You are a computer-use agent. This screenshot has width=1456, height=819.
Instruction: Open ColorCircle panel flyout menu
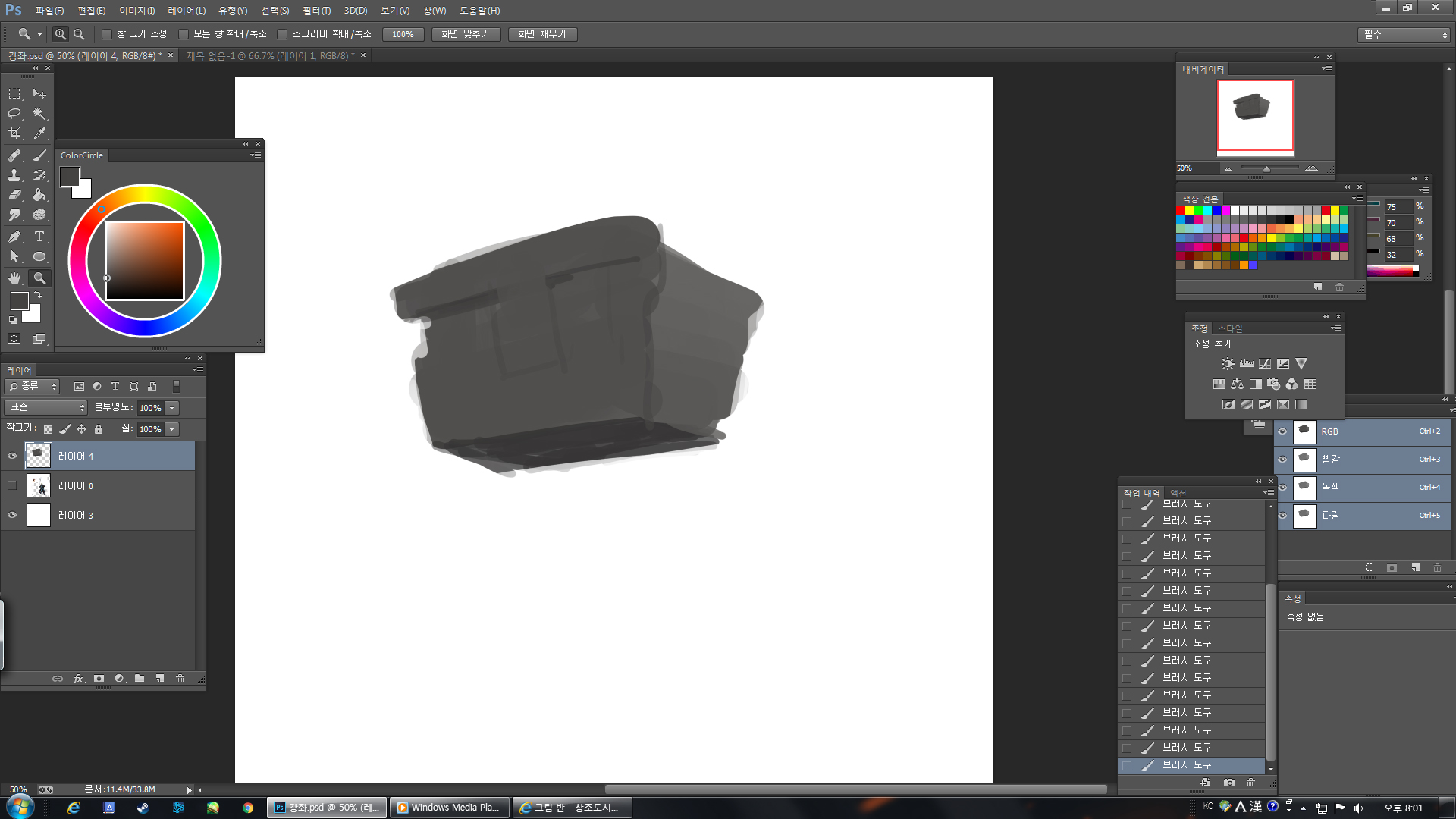coord(256,155)
